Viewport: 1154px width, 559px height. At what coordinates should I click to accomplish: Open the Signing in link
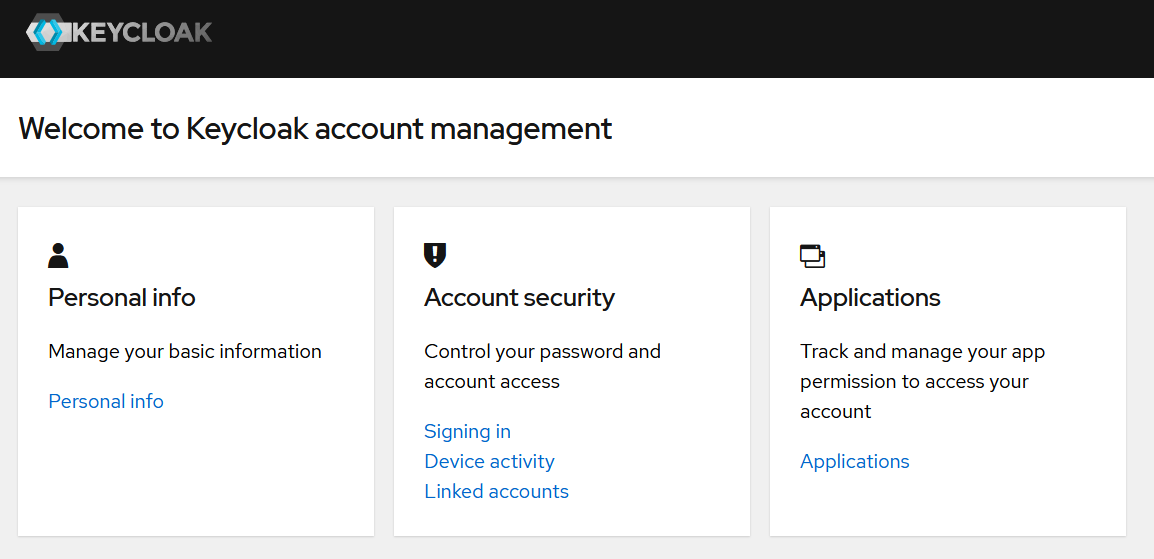467,431
